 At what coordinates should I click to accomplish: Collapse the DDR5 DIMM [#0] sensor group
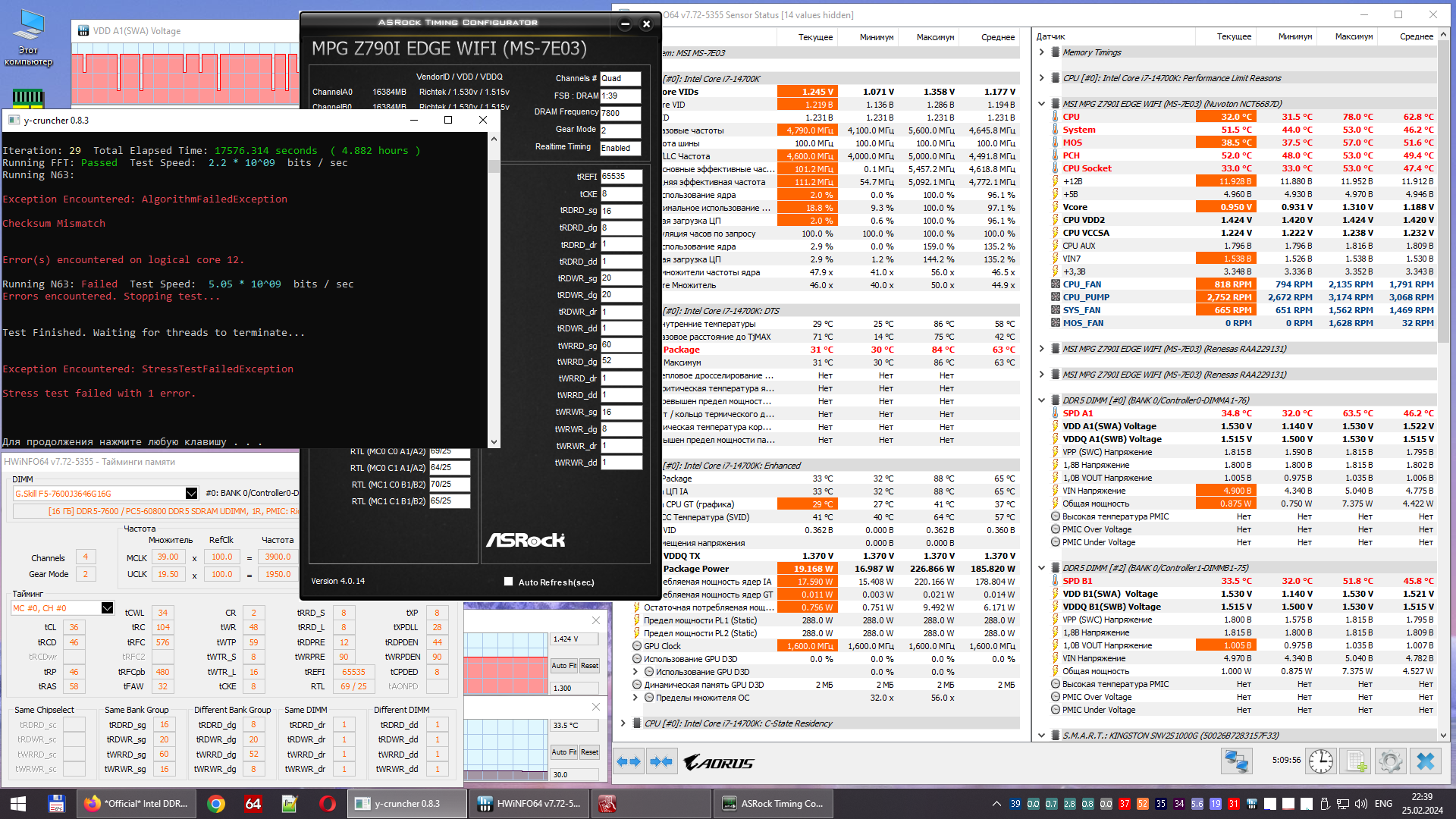(x=1042, y=400)
